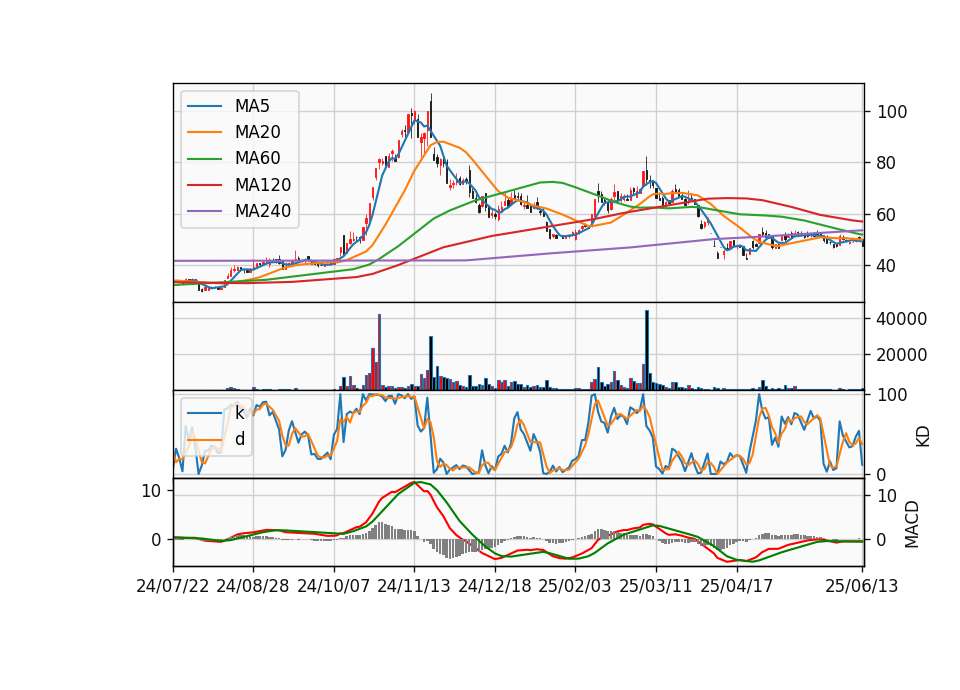Click the tall volume spike before 24/11/13

click(x=380, y=352)
